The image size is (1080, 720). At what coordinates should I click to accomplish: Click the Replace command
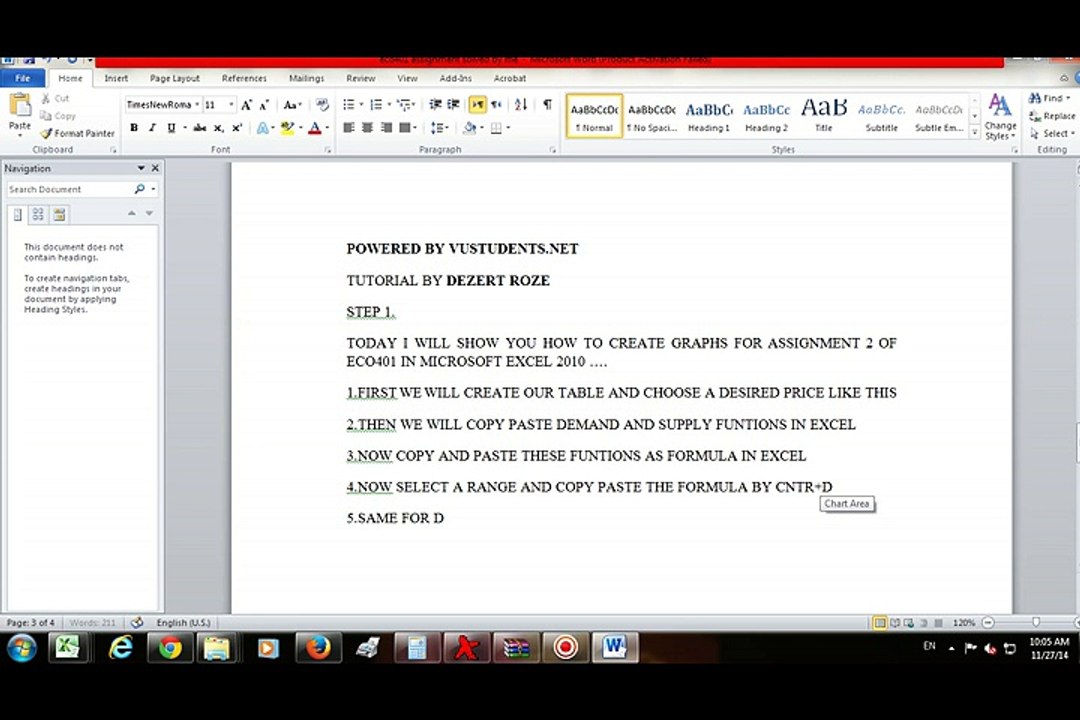tap(1052, 116)
